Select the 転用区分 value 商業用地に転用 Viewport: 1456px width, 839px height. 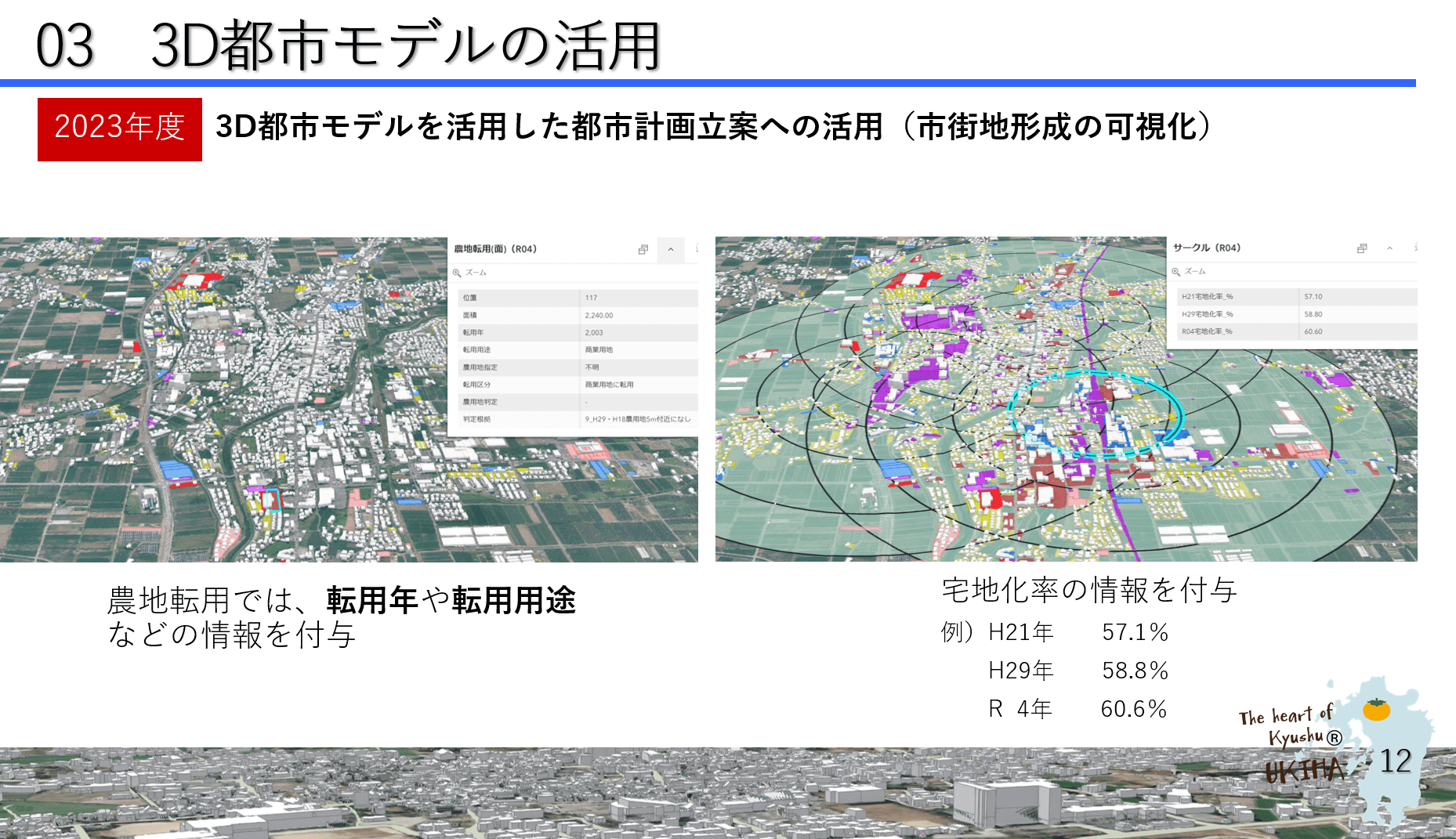(x=609, y=385)
